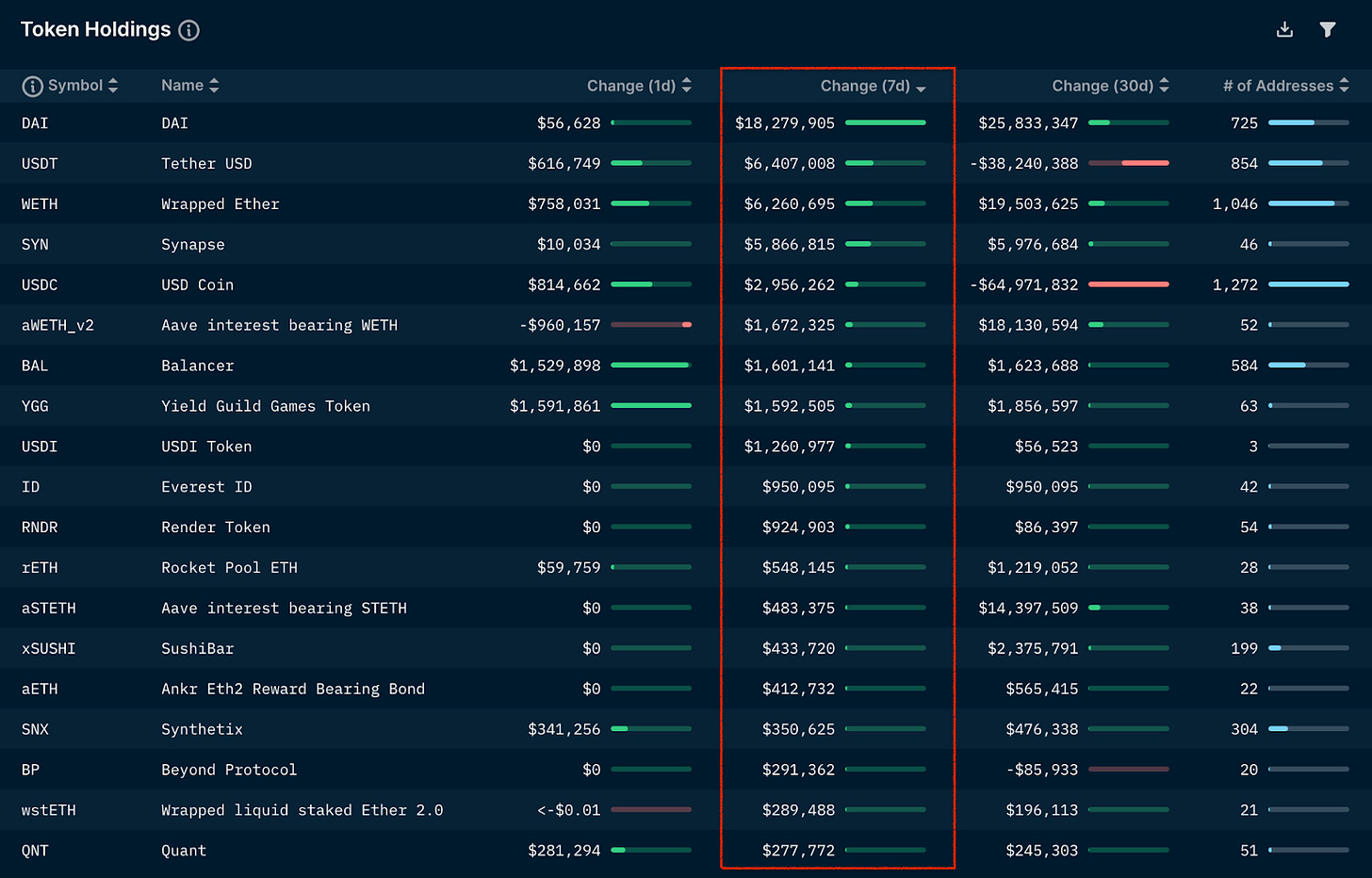1372x878 pixels.
Task: Click the name Beyond Protocol
Action: [229, 771]
